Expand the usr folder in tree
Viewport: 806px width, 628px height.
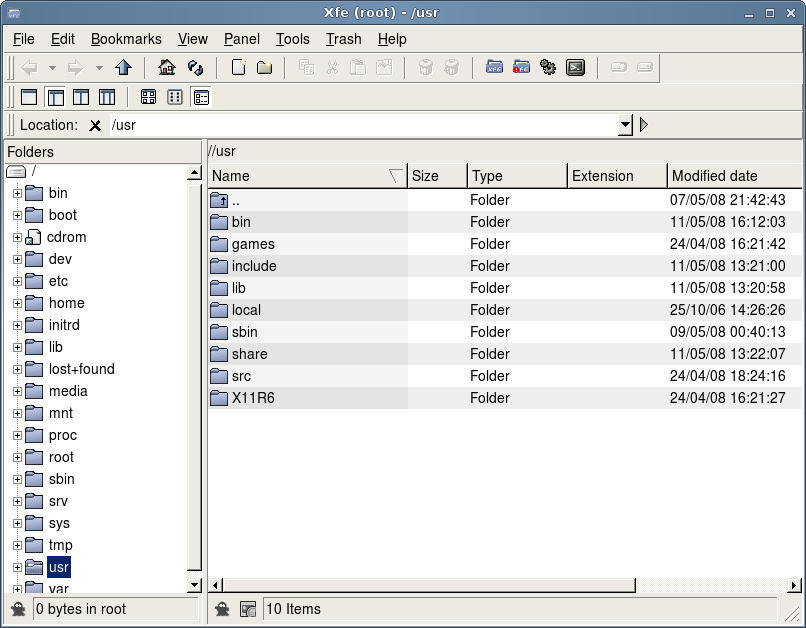(x=17, y=568)
